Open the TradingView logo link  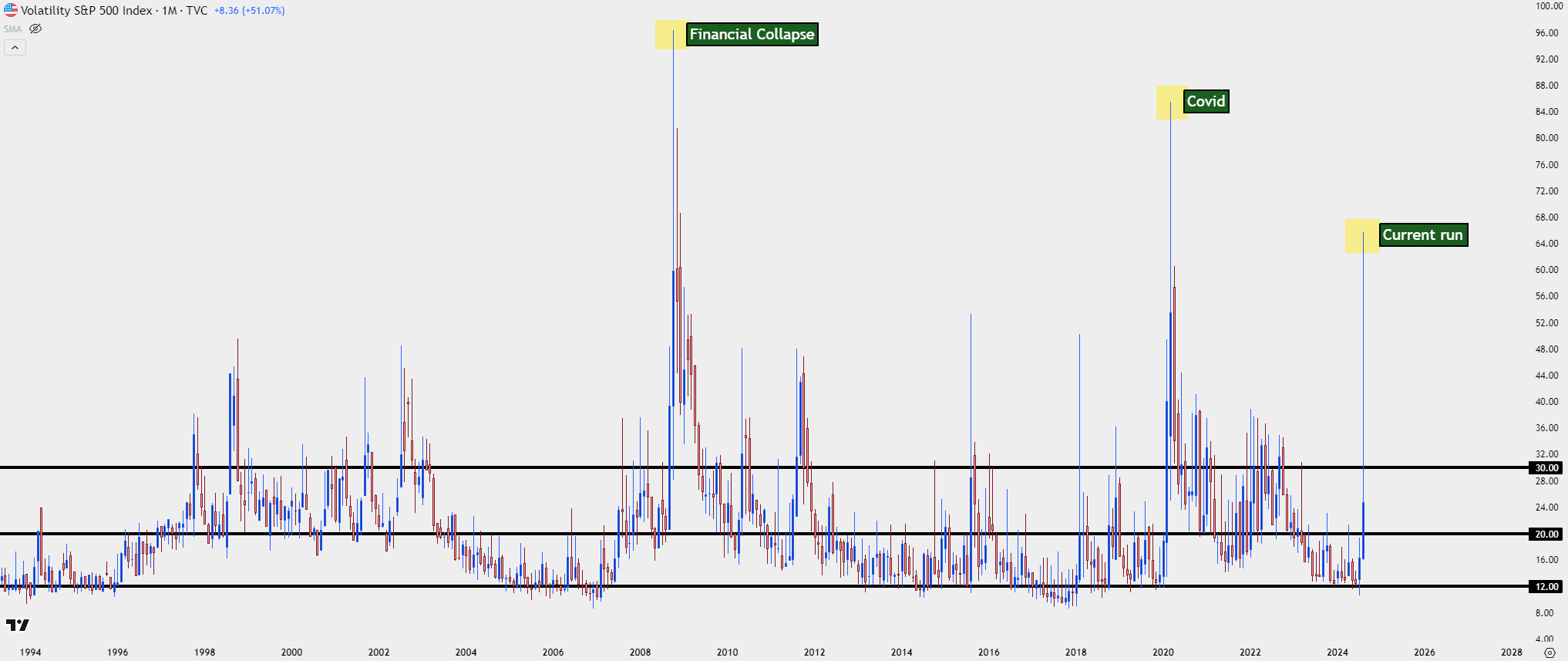17,625
